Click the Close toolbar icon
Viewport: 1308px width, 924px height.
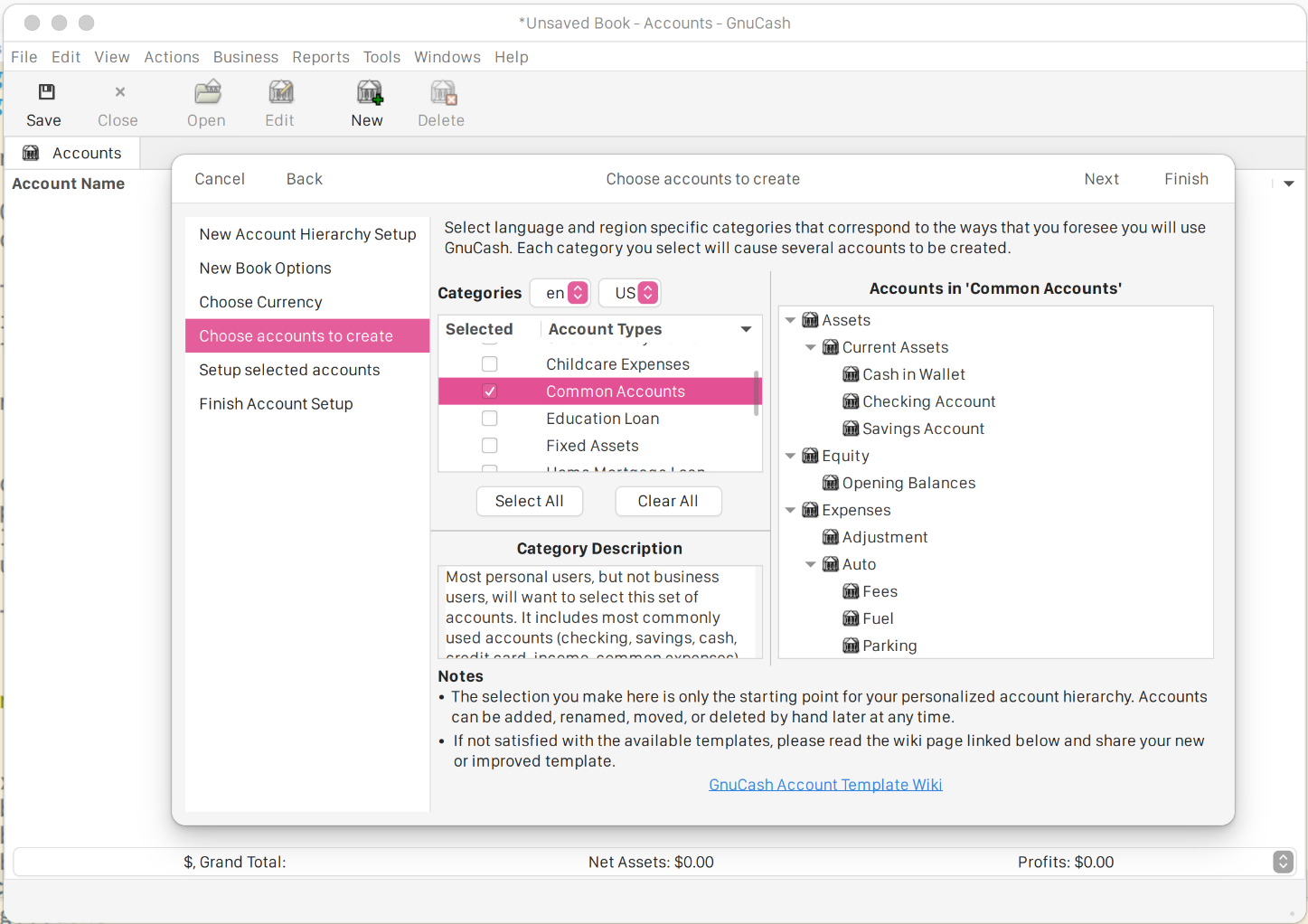[118, 93]
